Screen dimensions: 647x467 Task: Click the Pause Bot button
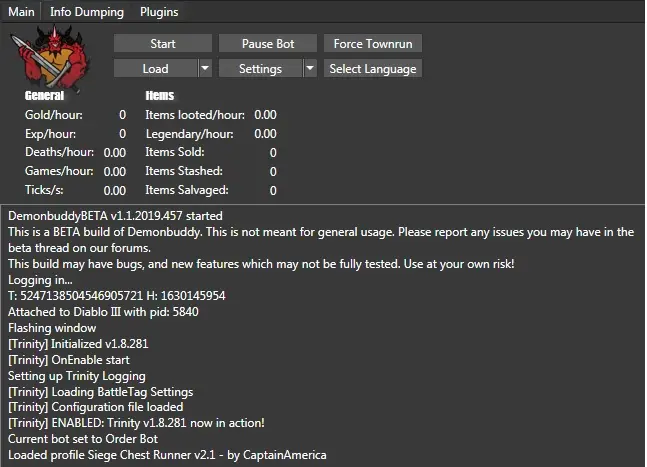[268, 43]
